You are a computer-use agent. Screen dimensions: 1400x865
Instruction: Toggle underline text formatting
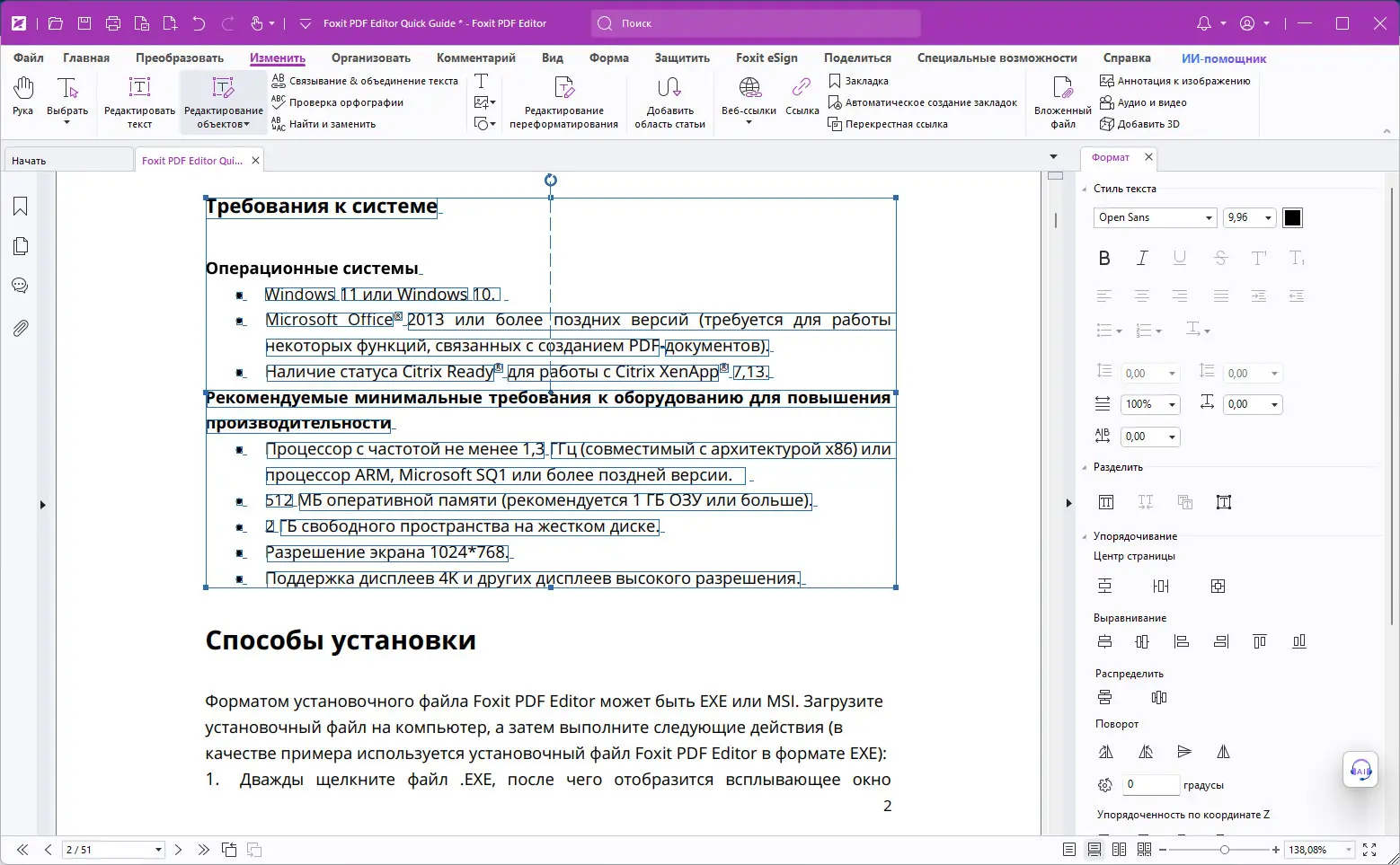point(1180,259)
